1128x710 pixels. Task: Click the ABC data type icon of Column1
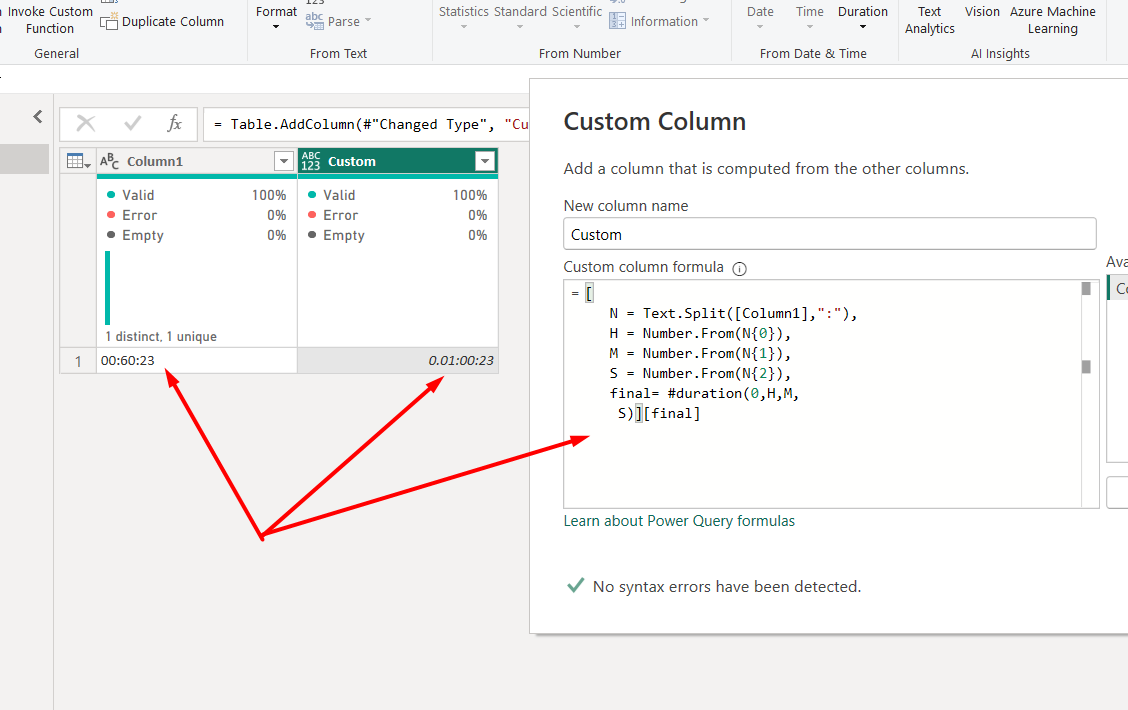(109, 161)
